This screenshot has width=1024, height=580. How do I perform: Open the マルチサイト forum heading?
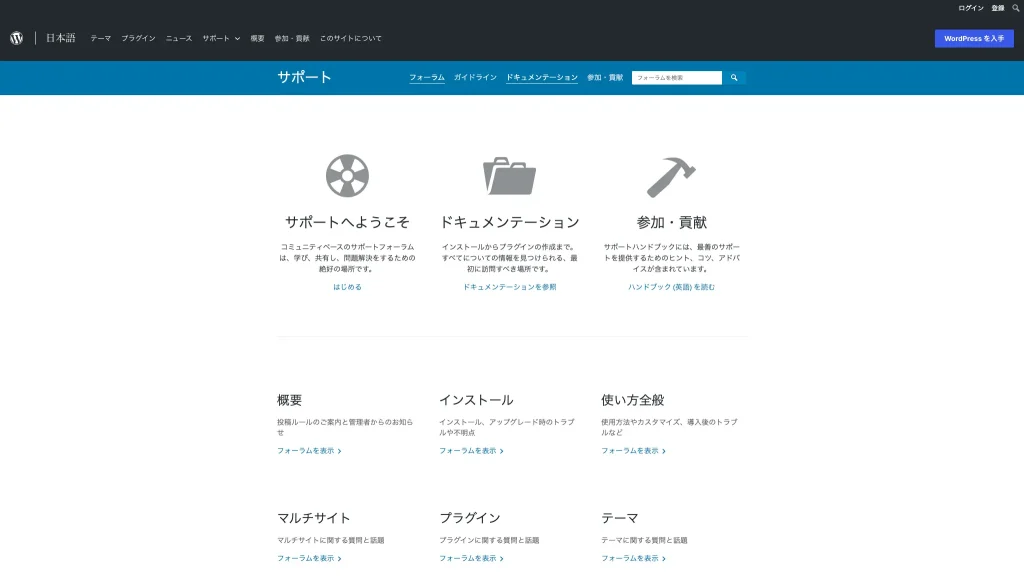313,518
